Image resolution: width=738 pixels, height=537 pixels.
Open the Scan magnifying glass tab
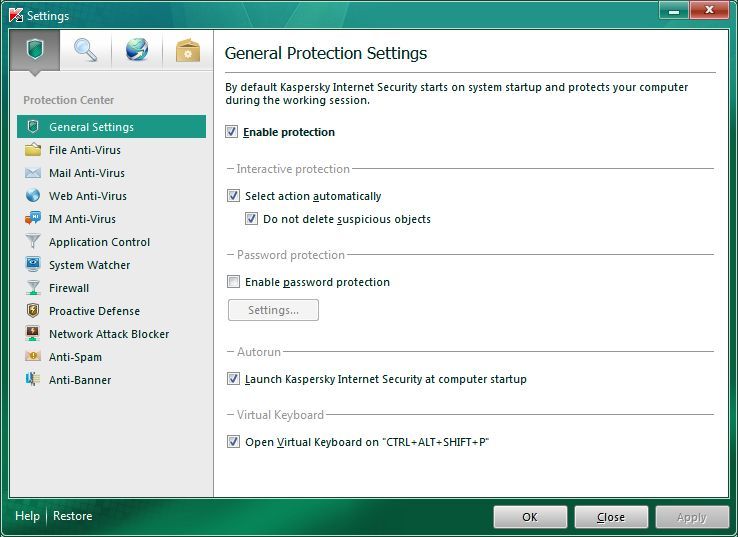[x=86, y=50]
